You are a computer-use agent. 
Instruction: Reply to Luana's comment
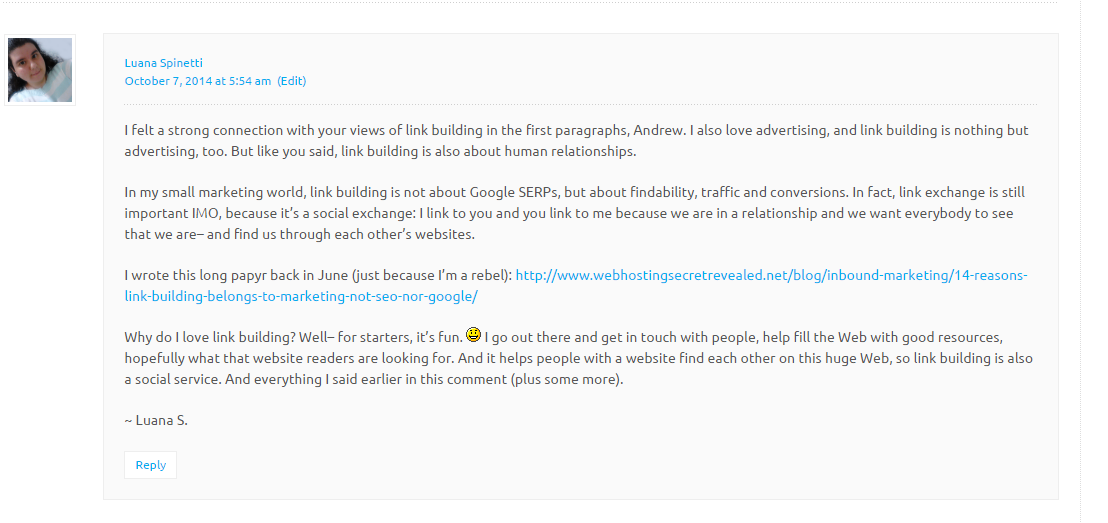pos(151,465)
